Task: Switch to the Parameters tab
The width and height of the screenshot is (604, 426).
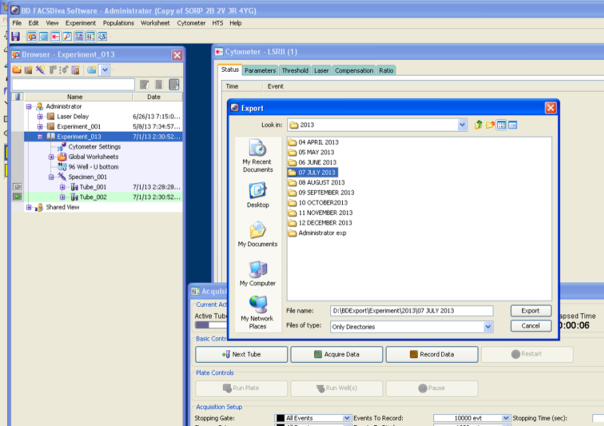Action: (260, 70)
